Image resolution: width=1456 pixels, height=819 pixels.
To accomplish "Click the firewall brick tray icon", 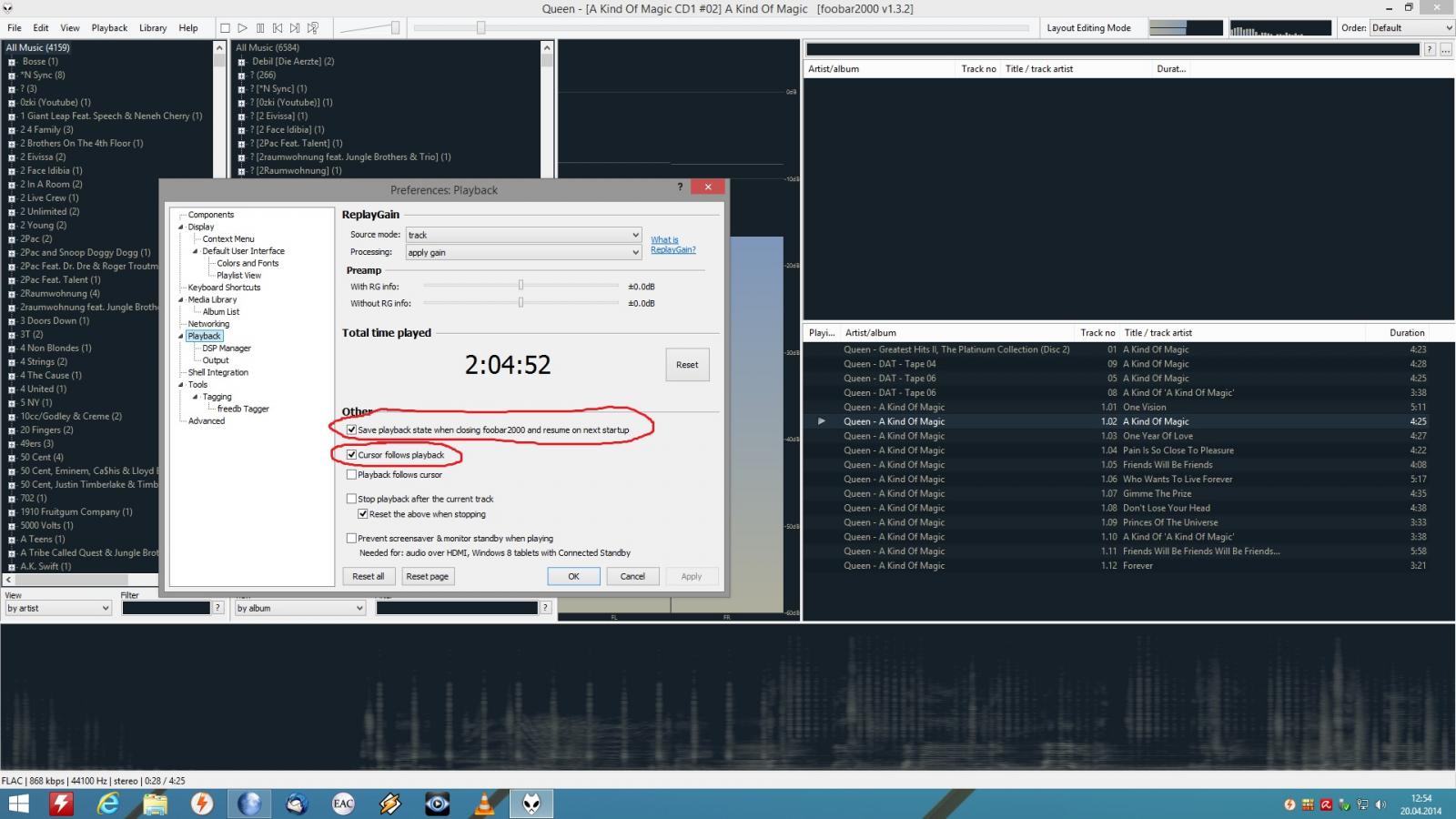I will tap(1308, 804).
